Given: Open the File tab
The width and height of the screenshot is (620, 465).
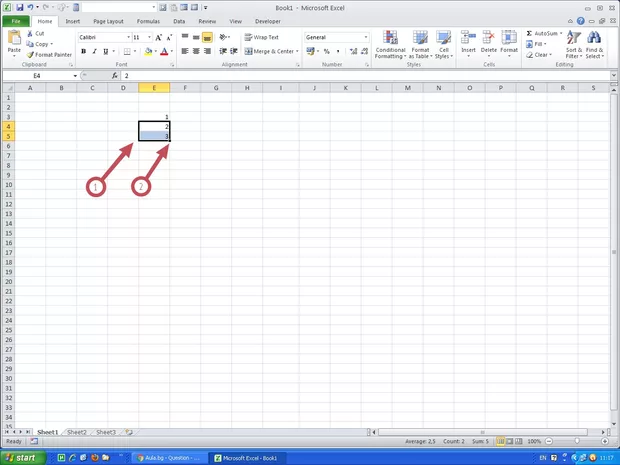Looking at the screenshot, I should [x=16, y=21].
